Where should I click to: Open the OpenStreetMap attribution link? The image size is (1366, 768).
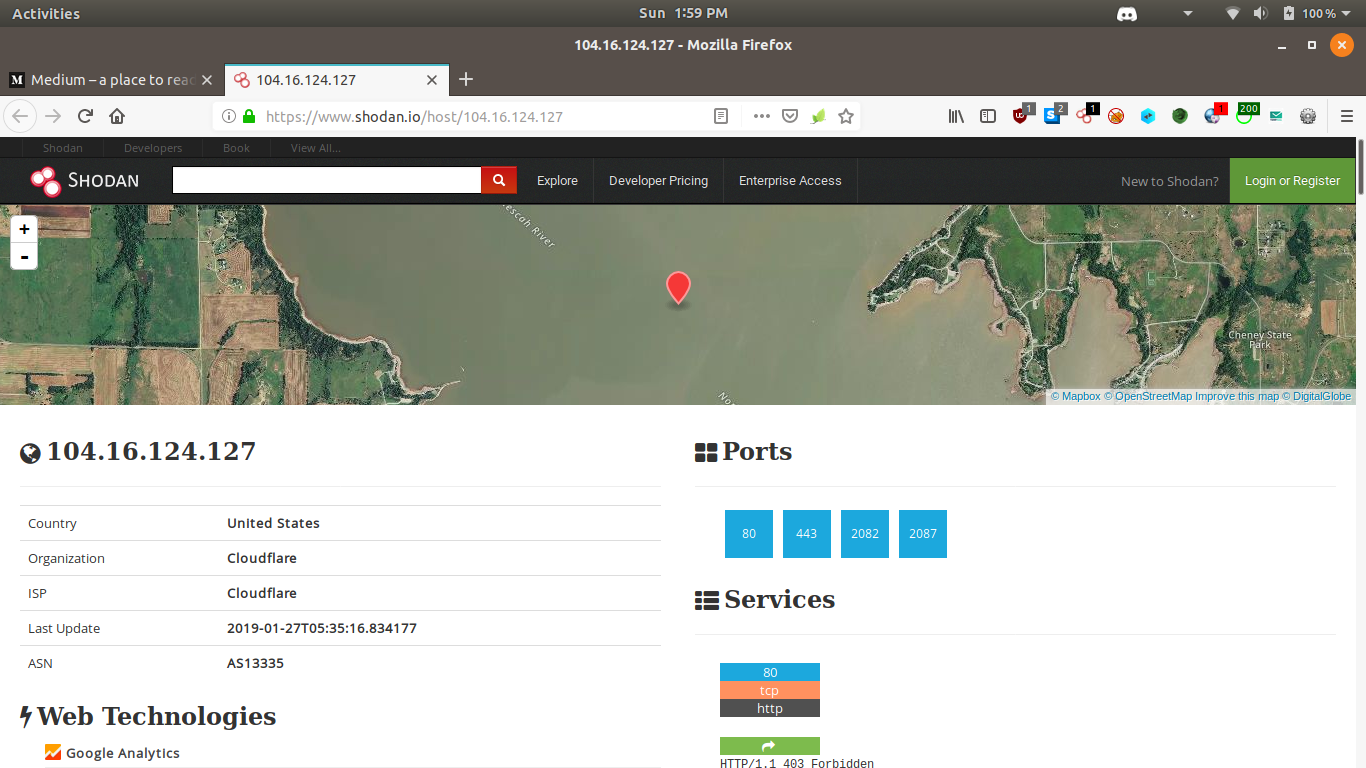point(1148,397)
